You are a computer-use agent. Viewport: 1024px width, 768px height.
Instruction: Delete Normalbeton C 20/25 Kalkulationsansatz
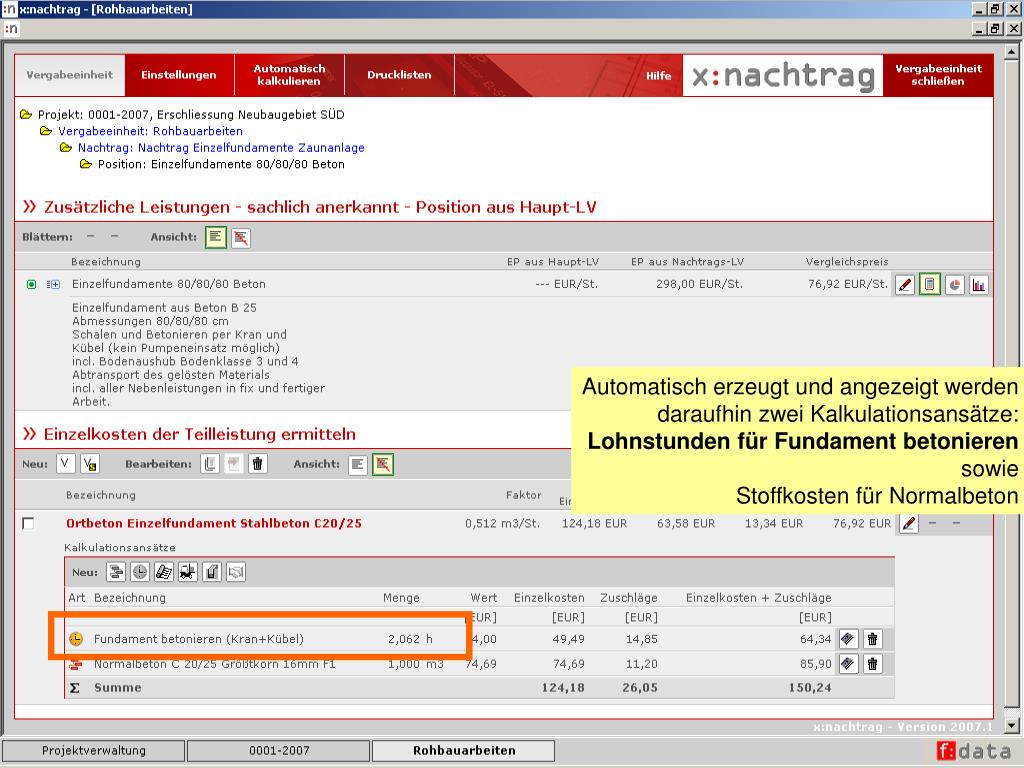point(872,664)
